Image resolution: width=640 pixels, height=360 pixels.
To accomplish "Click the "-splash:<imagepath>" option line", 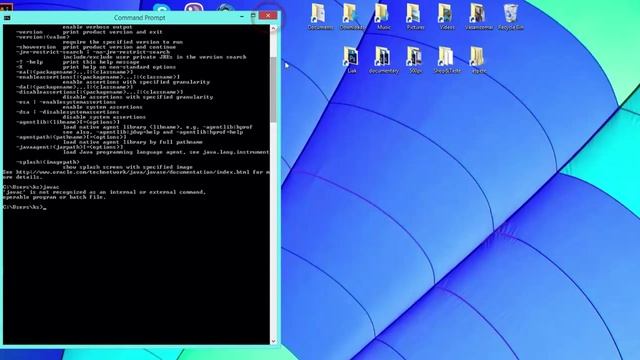I will click(x=48, y=162).
